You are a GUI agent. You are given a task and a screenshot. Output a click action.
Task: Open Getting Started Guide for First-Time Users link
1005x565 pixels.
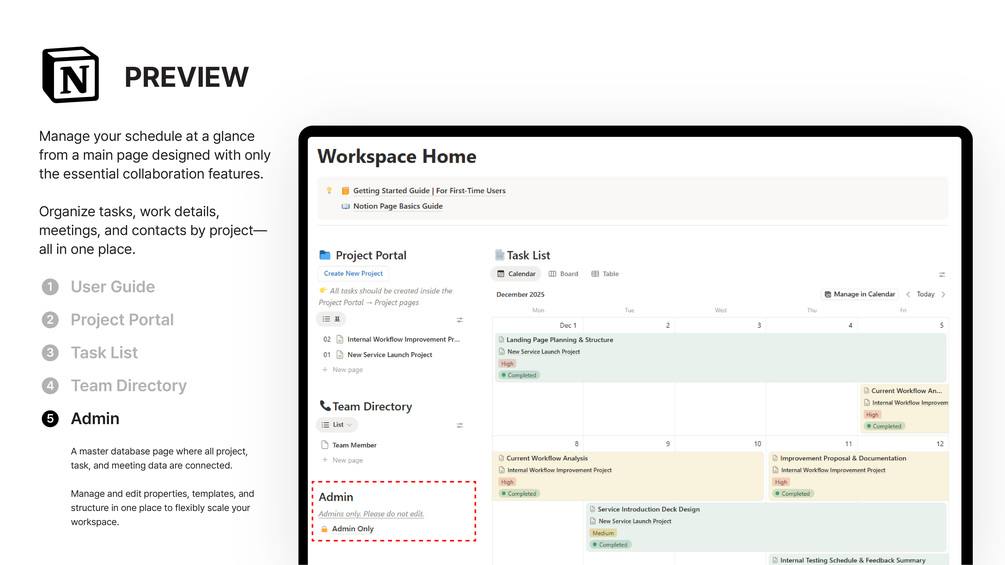tap(429, 191)
